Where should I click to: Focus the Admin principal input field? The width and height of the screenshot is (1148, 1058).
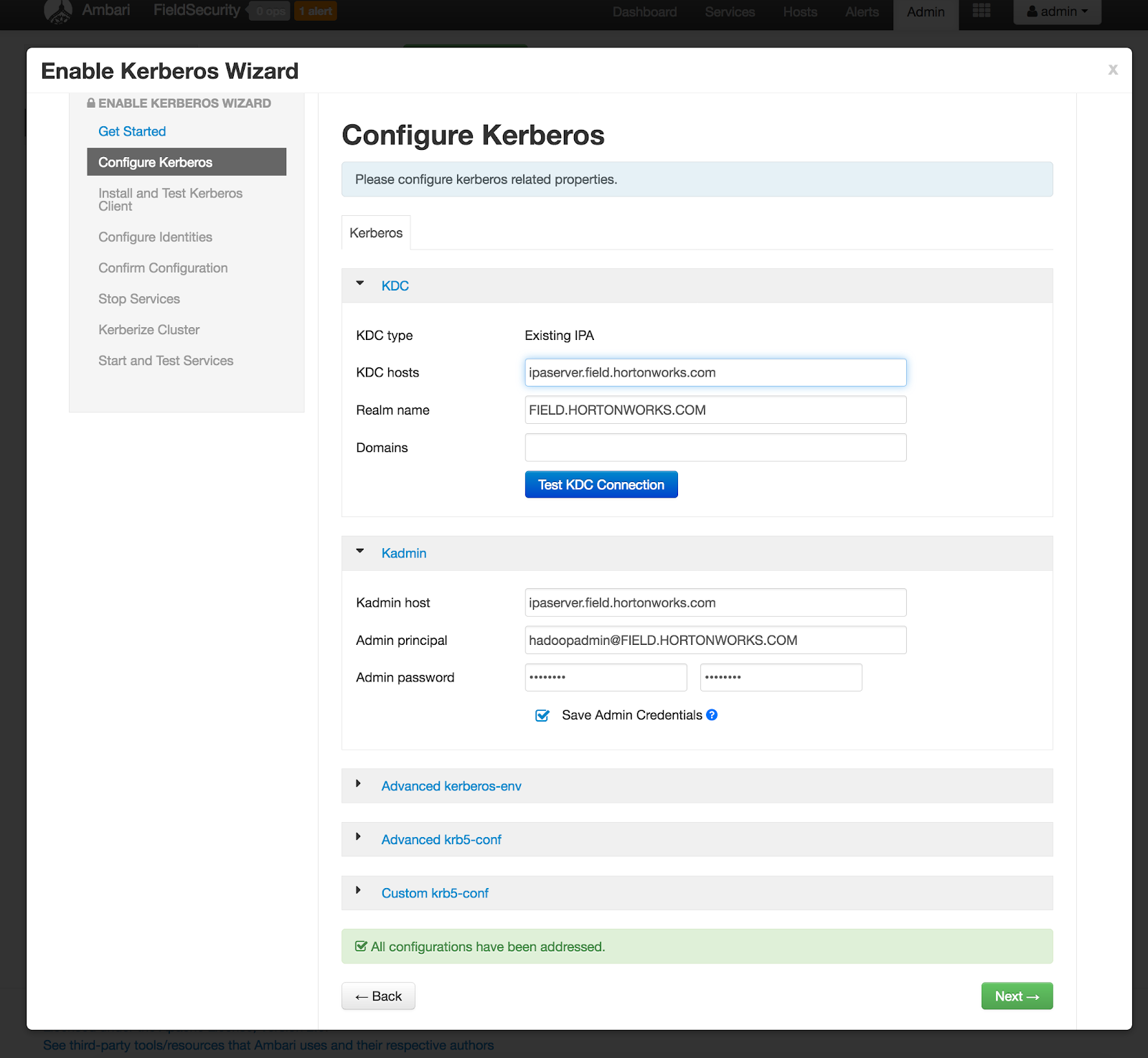tap(715, 640)
